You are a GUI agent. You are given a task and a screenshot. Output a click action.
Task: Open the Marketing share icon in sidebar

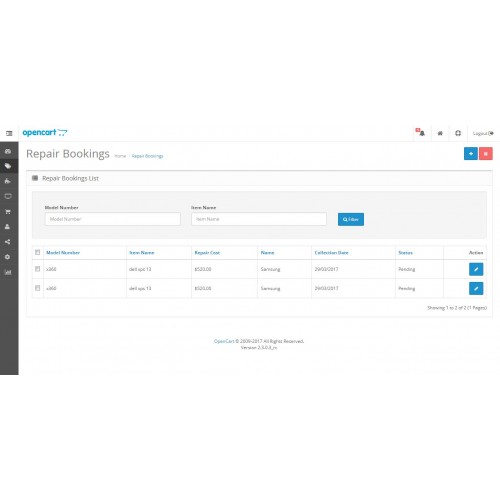click(x=8, y=242)
